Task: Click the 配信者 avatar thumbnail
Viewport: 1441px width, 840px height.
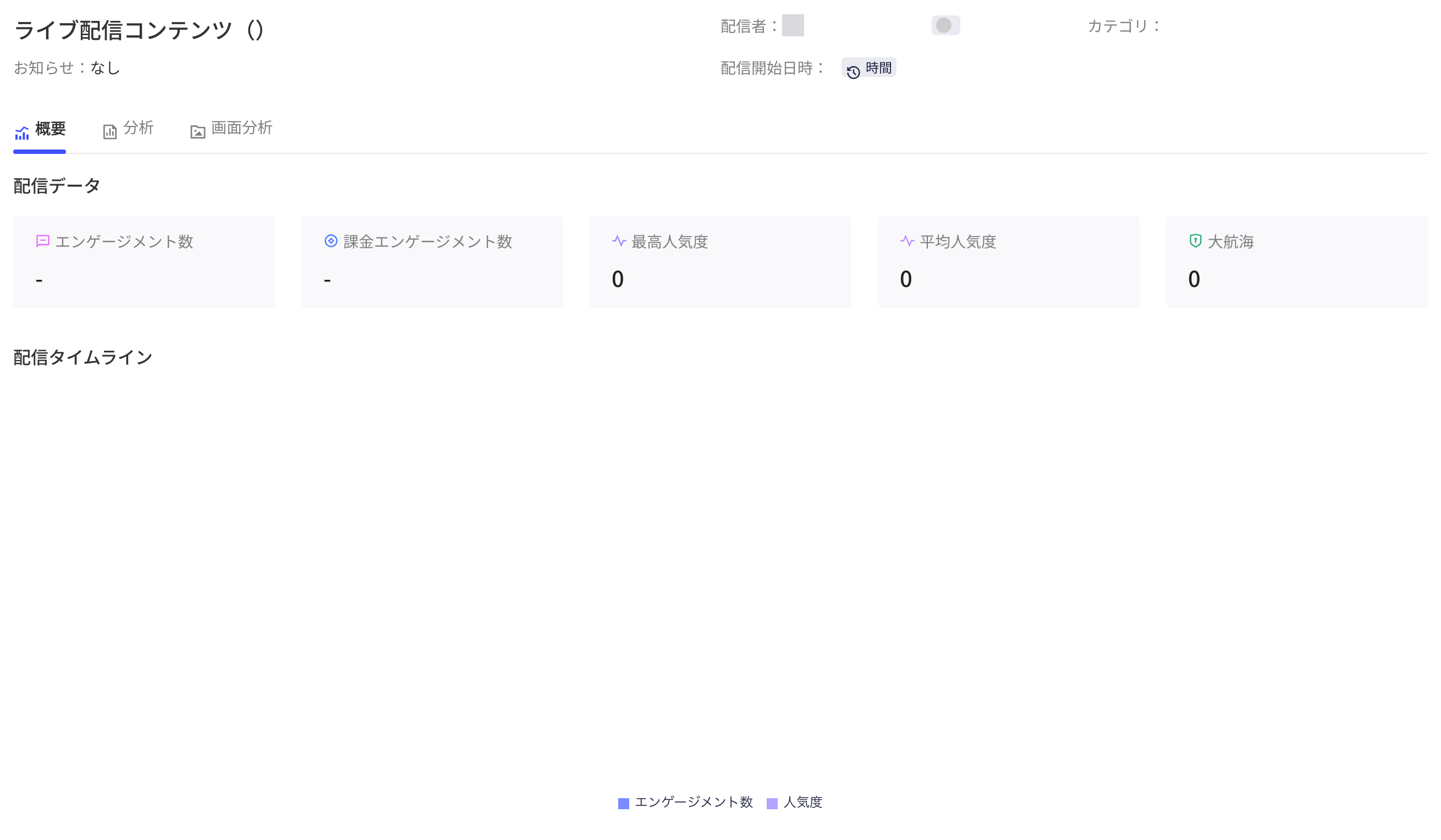Action: coord(793,25)
